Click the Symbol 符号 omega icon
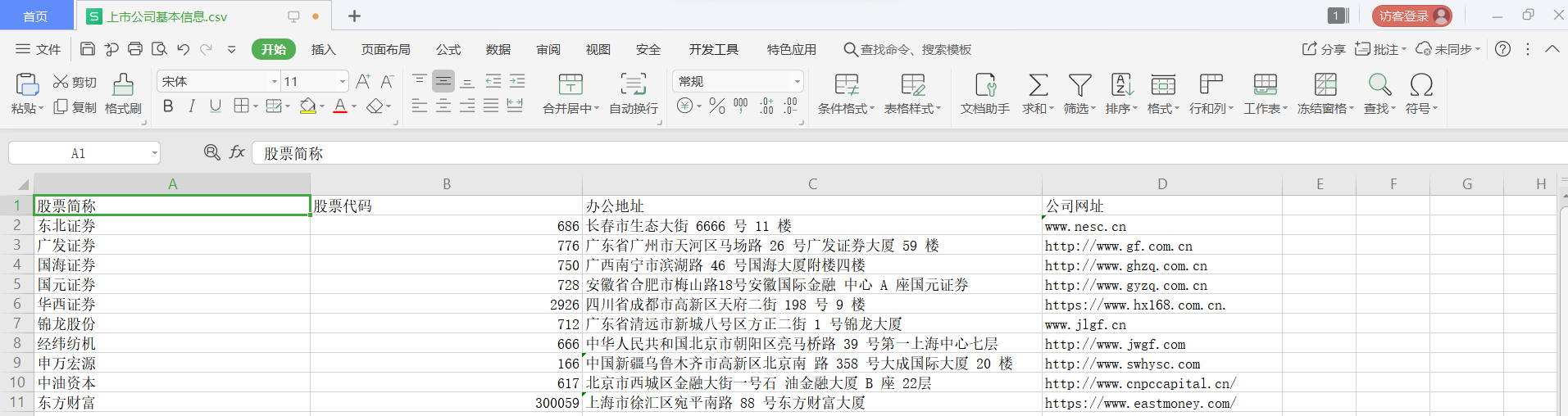This screenshot has height=416, width=1568. [x=1421, y=84]
